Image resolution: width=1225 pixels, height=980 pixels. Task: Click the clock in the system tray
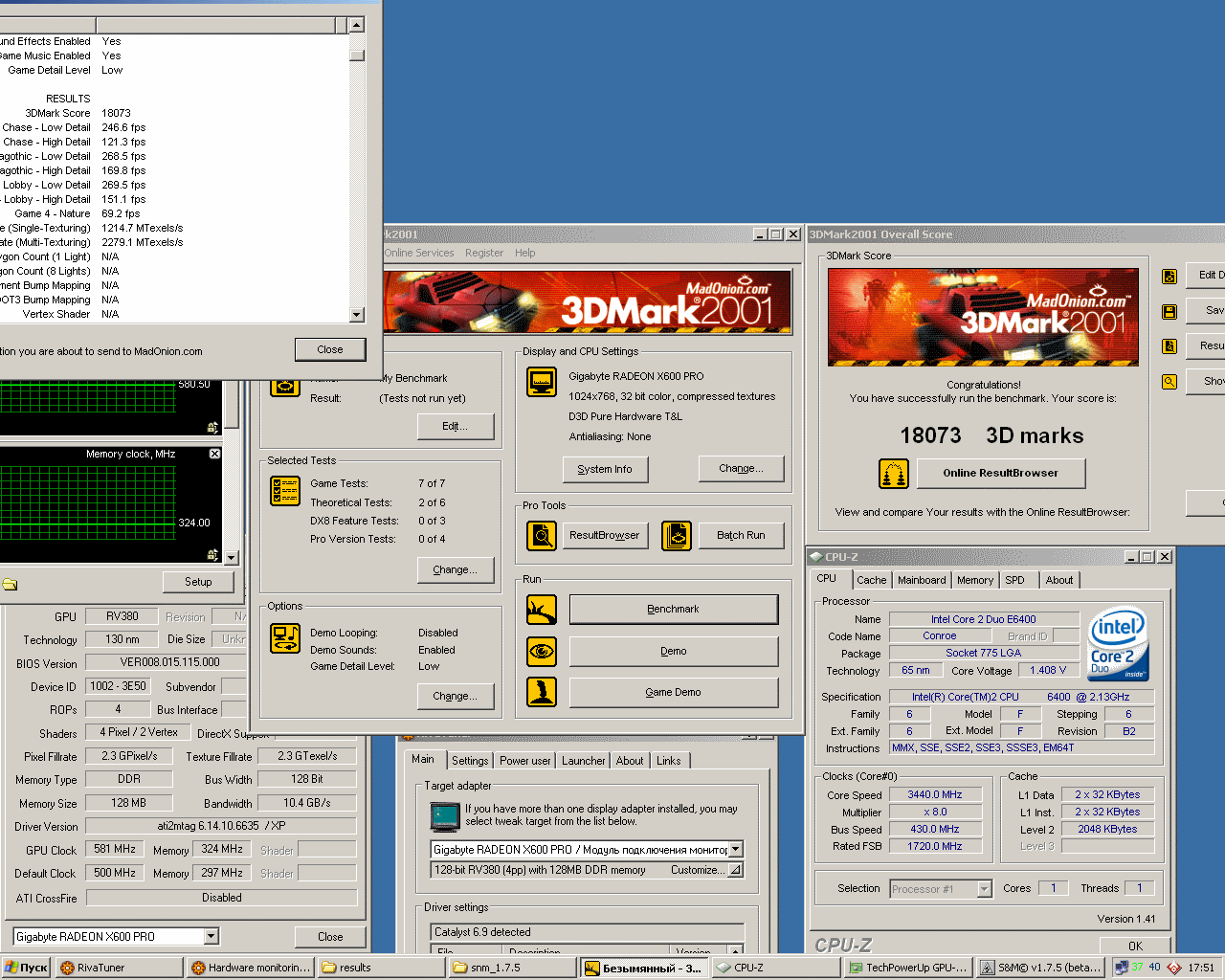1201,968
